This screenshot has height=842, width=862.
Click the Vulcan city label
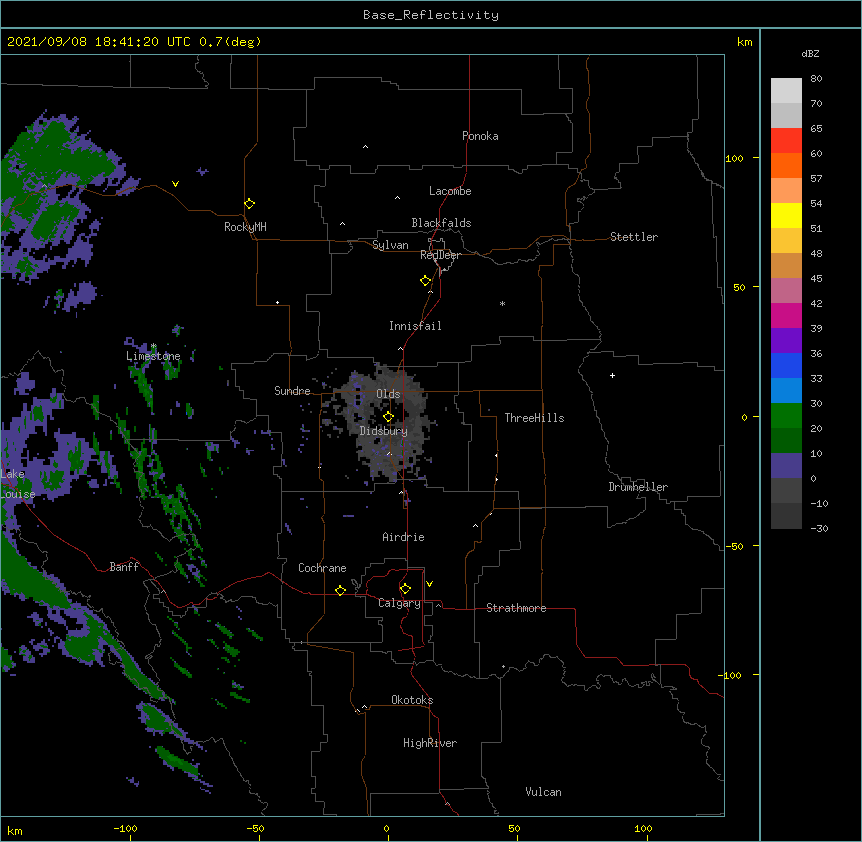543,792
